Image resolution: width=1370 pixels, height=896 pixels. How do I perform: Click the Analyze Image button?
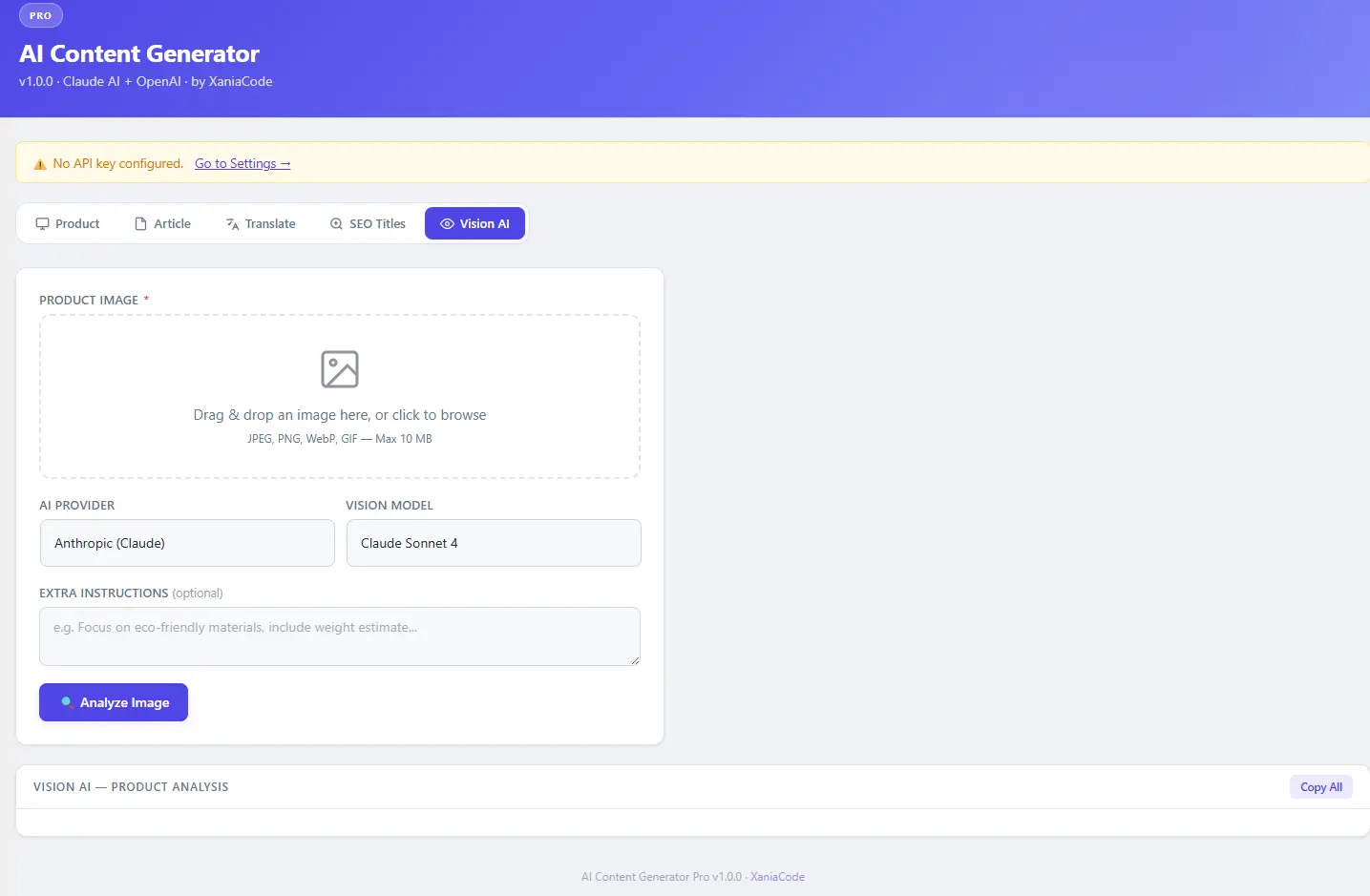114,702
